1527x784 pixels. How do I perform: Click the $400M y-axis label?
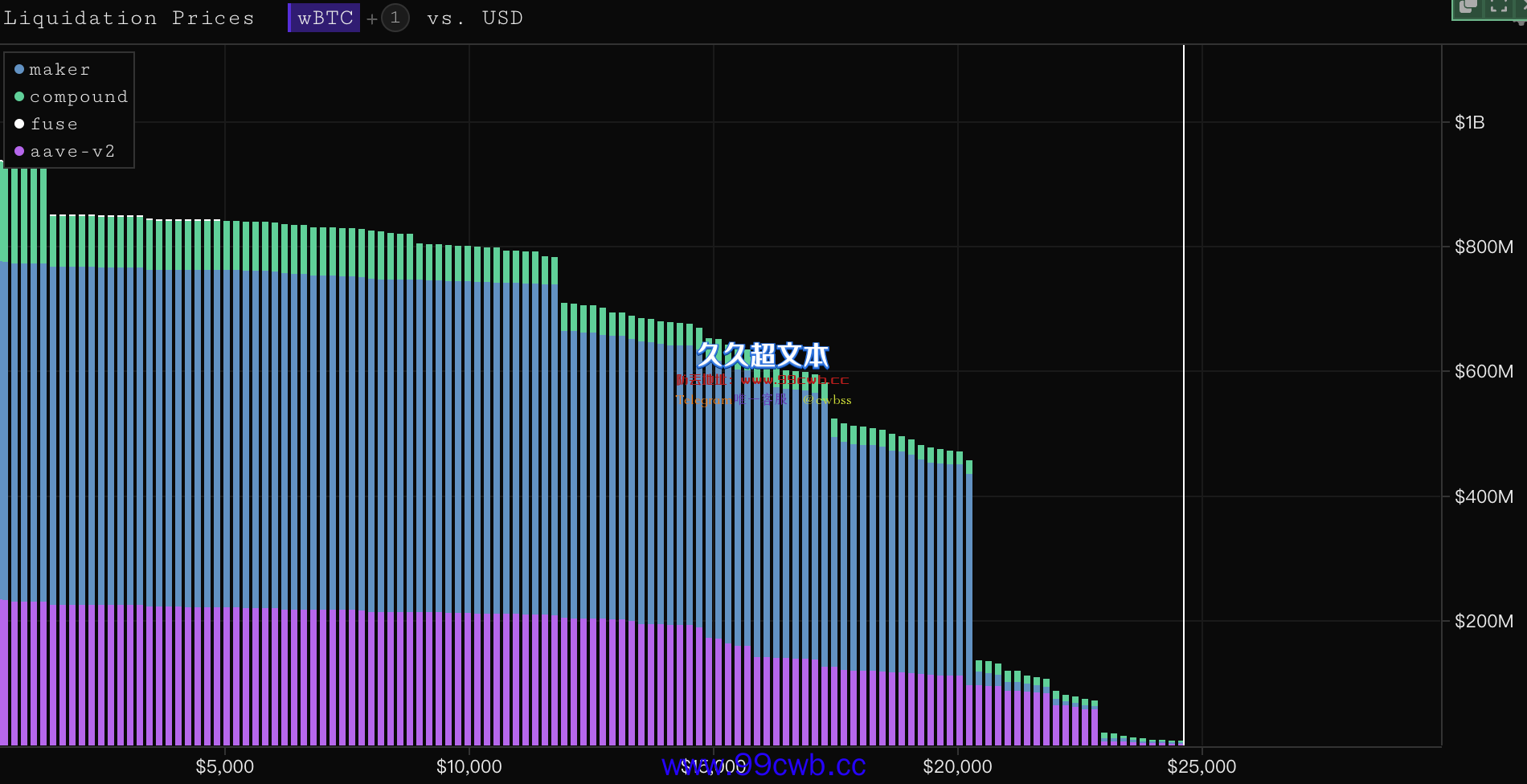[1484, 497]
